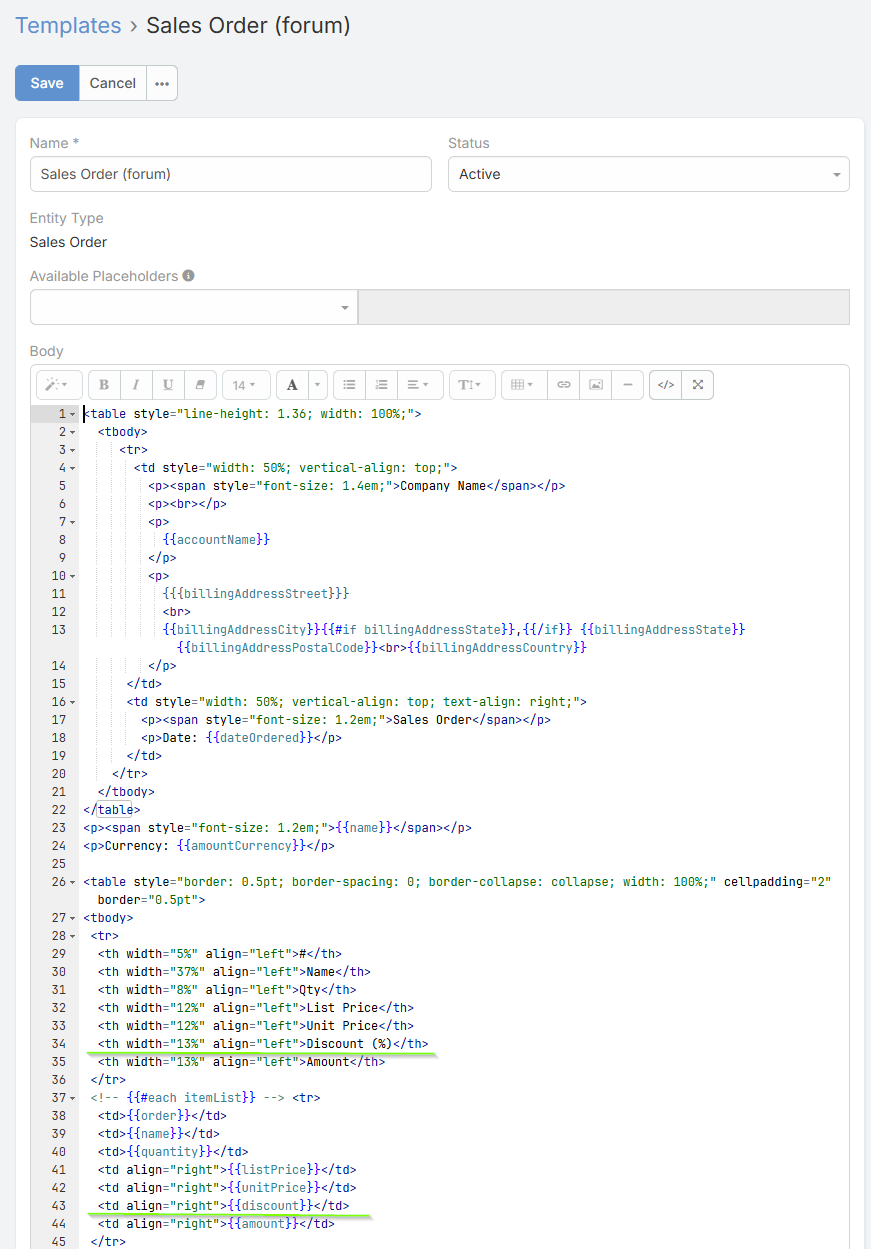
Task: Toggle bold formatting in editor toolbar
Action: pyautogui.click(x=104, y=385)
